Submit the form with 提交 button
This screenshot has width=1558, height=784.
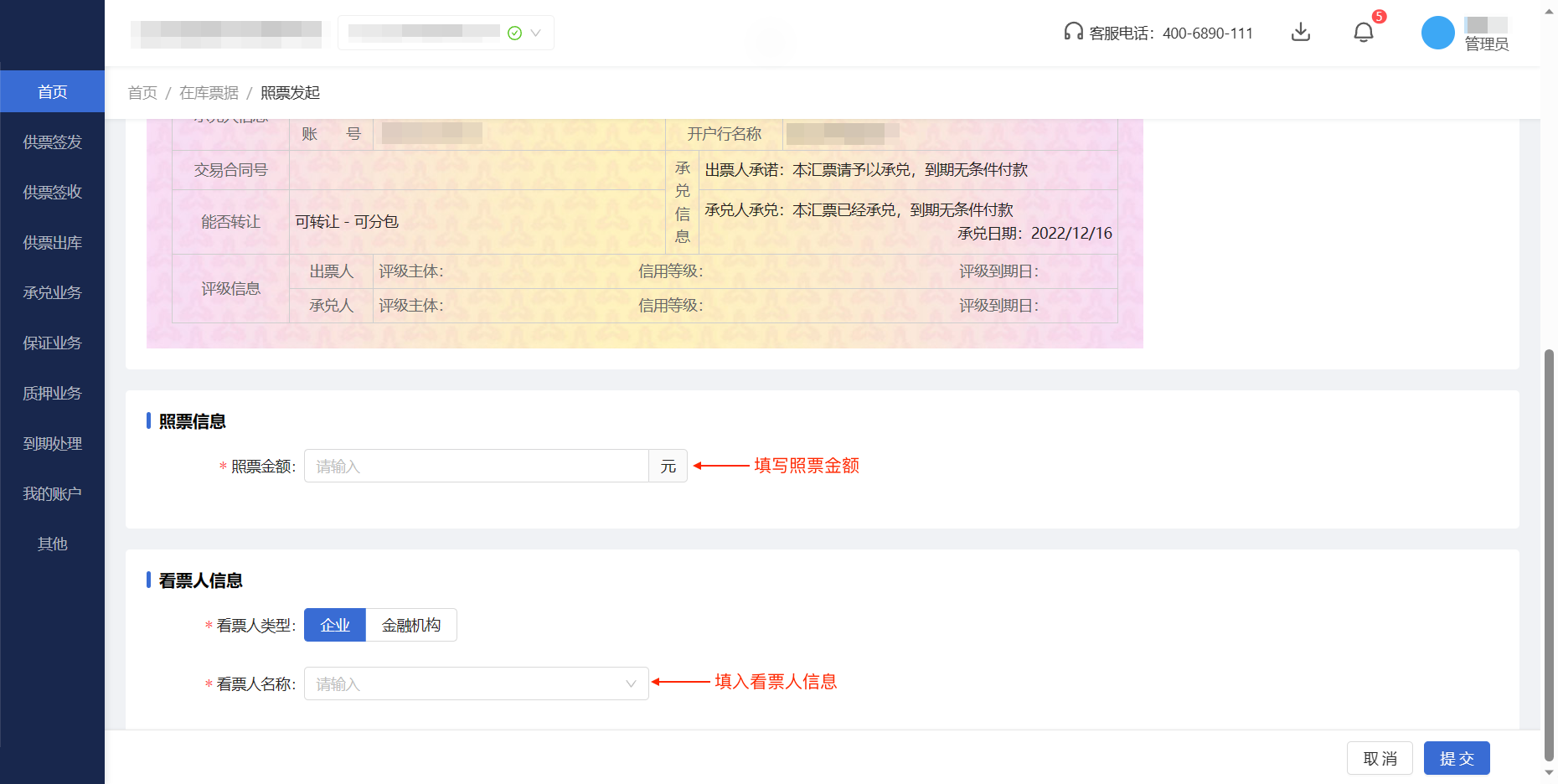(x=1457, y=758)
